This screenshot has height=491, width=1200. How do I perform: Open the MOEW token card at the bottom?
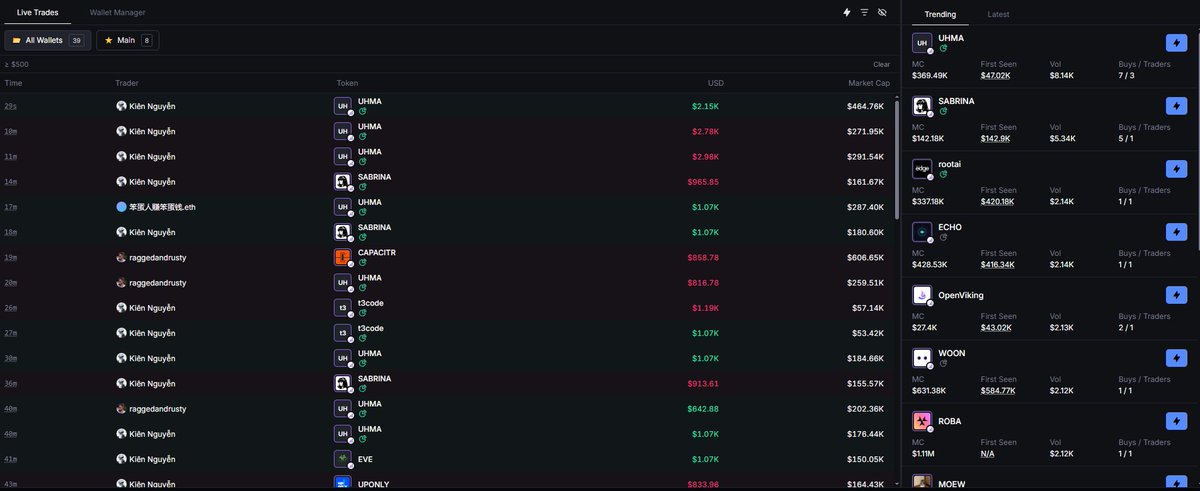pos(1049,482)
